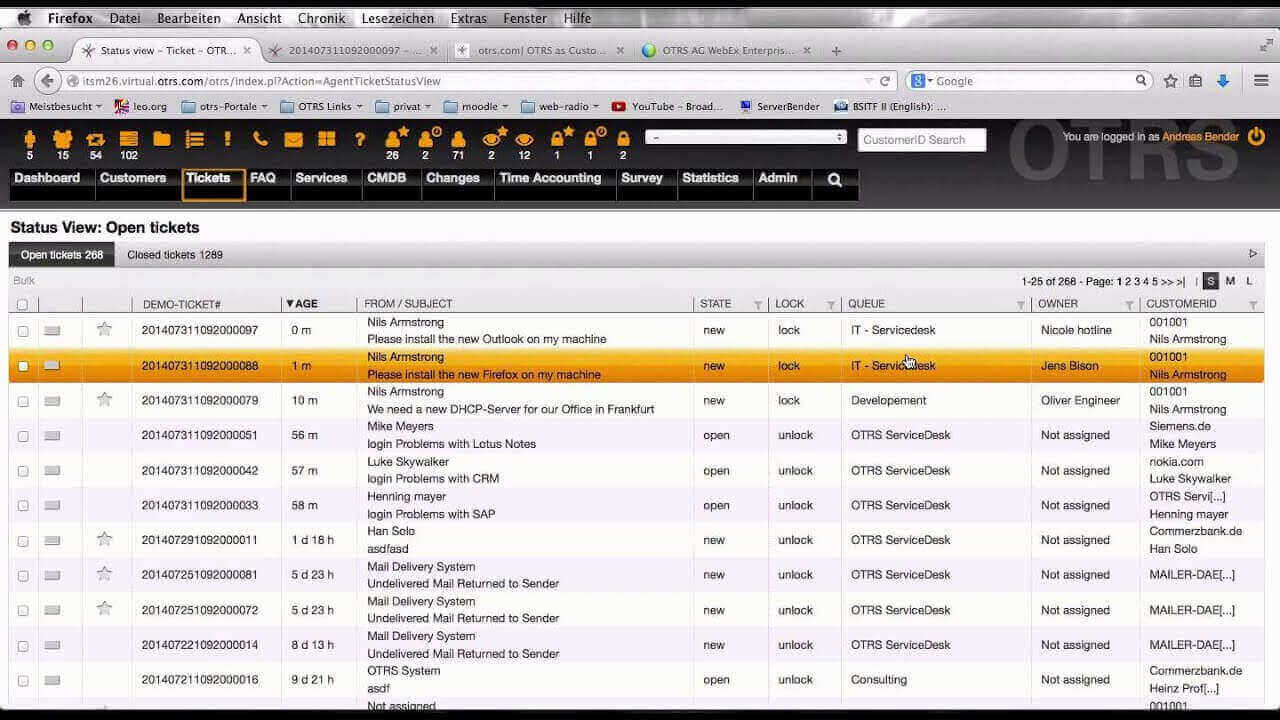
Task: Click the power logout icon
Action: tap(1256, 136)
